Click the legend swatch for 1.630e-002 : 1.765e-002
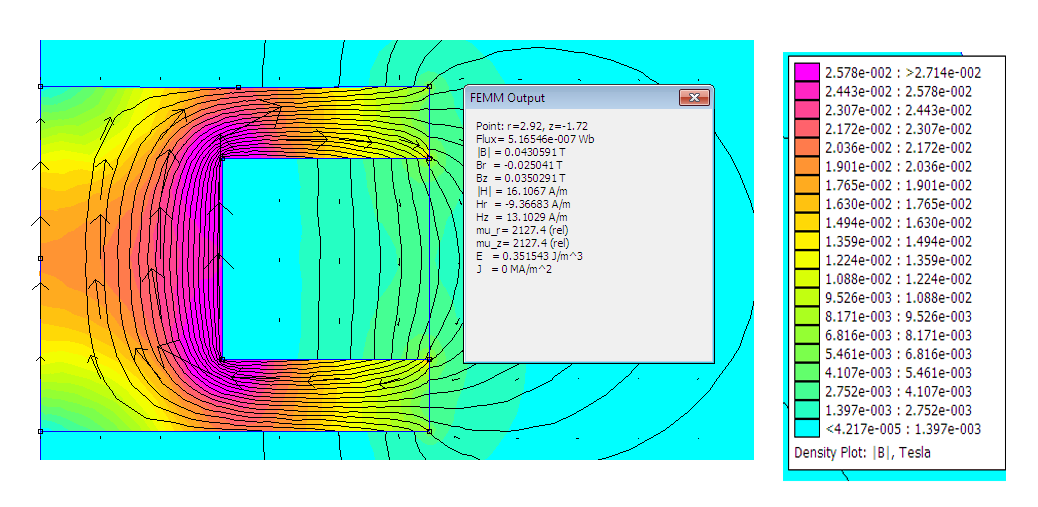The image size is (1038, 507). click(x=806, y=204)
